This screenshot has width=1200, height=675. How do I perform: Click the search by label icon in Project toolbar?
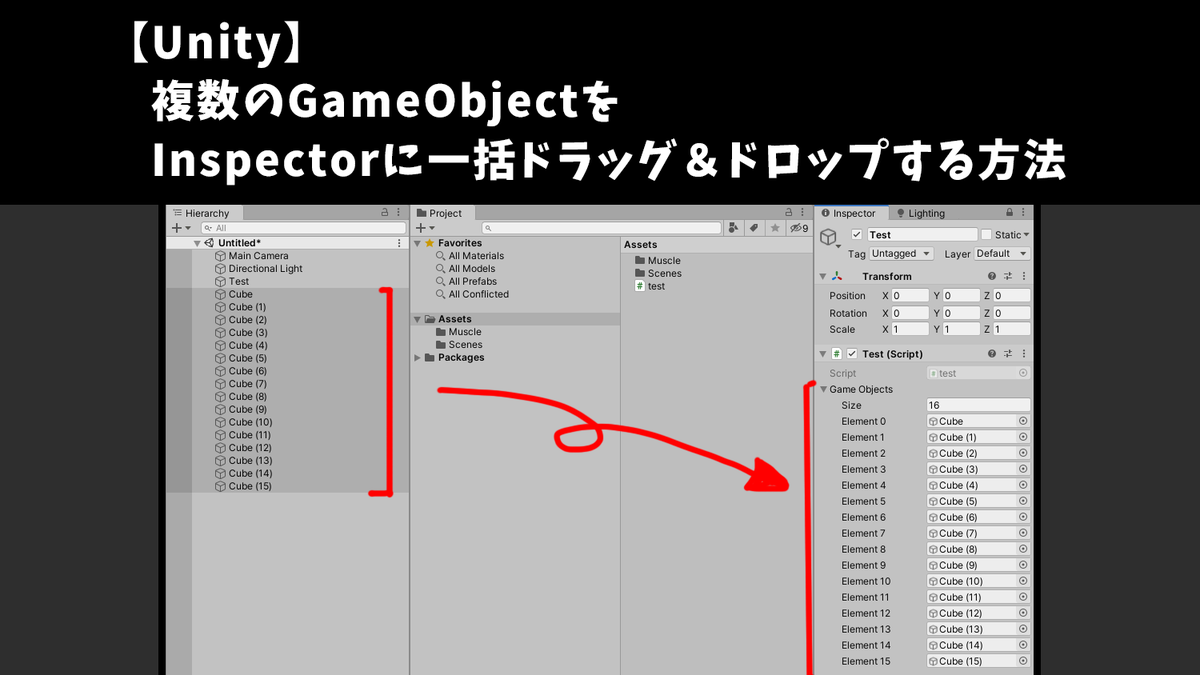754,227
